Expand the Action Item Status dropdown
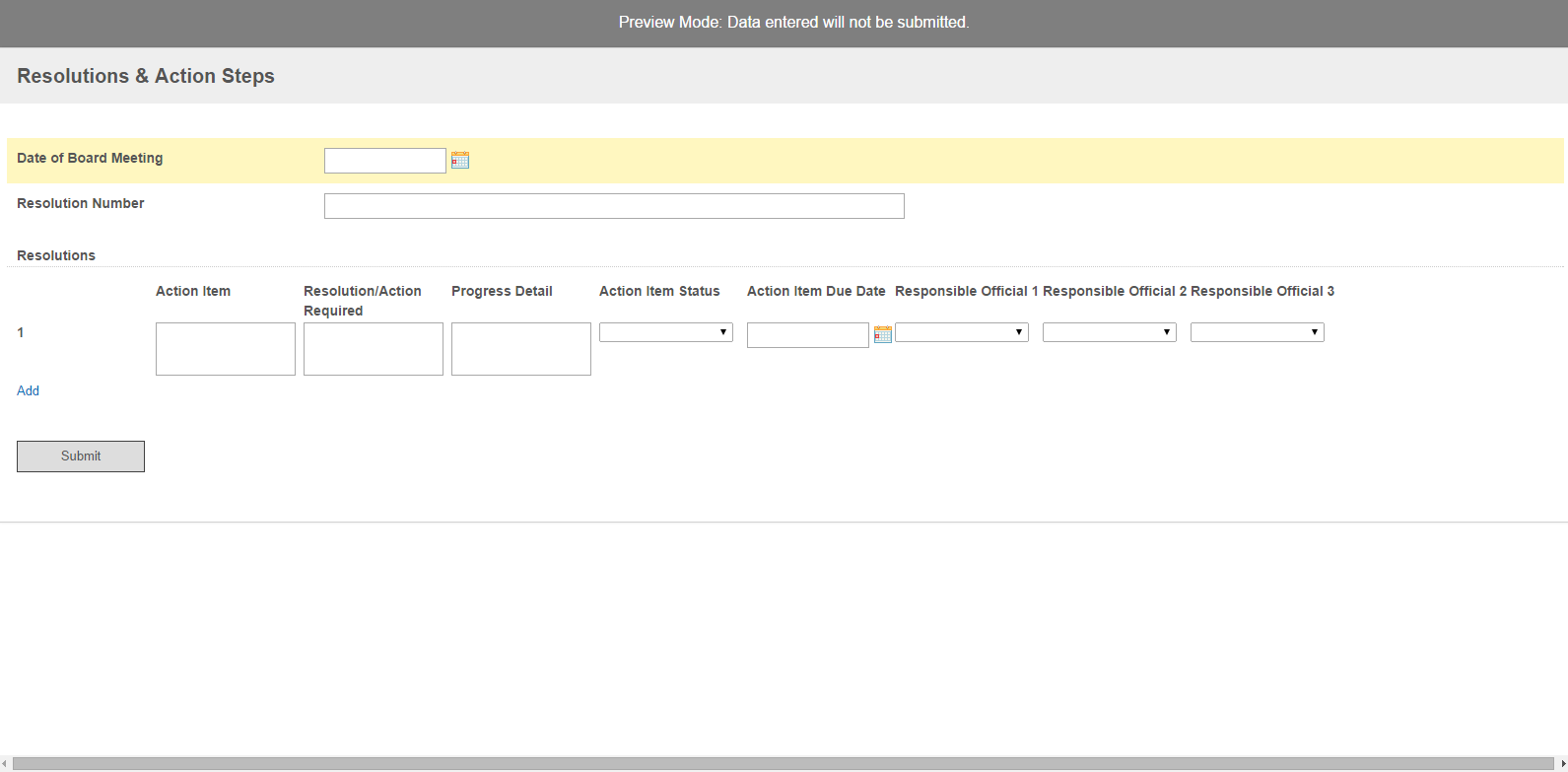 click(x=666, y=332)
